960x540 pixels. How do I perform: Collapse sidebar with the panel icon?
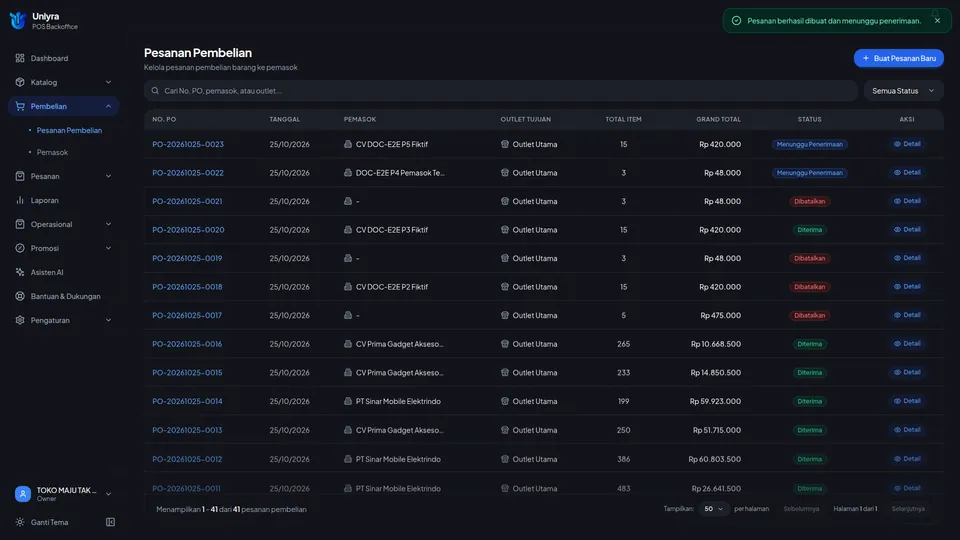tap(110, 522)
